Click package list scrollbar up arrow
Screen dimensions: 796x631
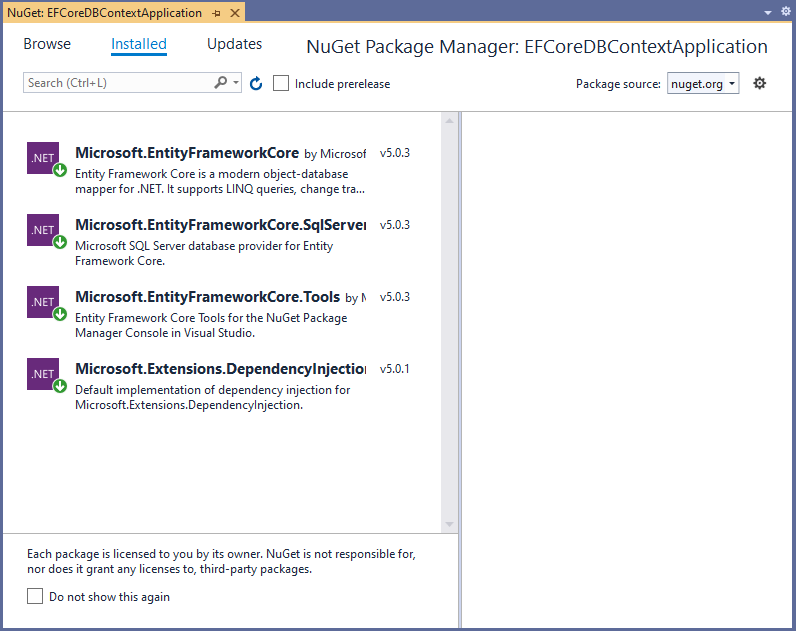tap(449, 121)
